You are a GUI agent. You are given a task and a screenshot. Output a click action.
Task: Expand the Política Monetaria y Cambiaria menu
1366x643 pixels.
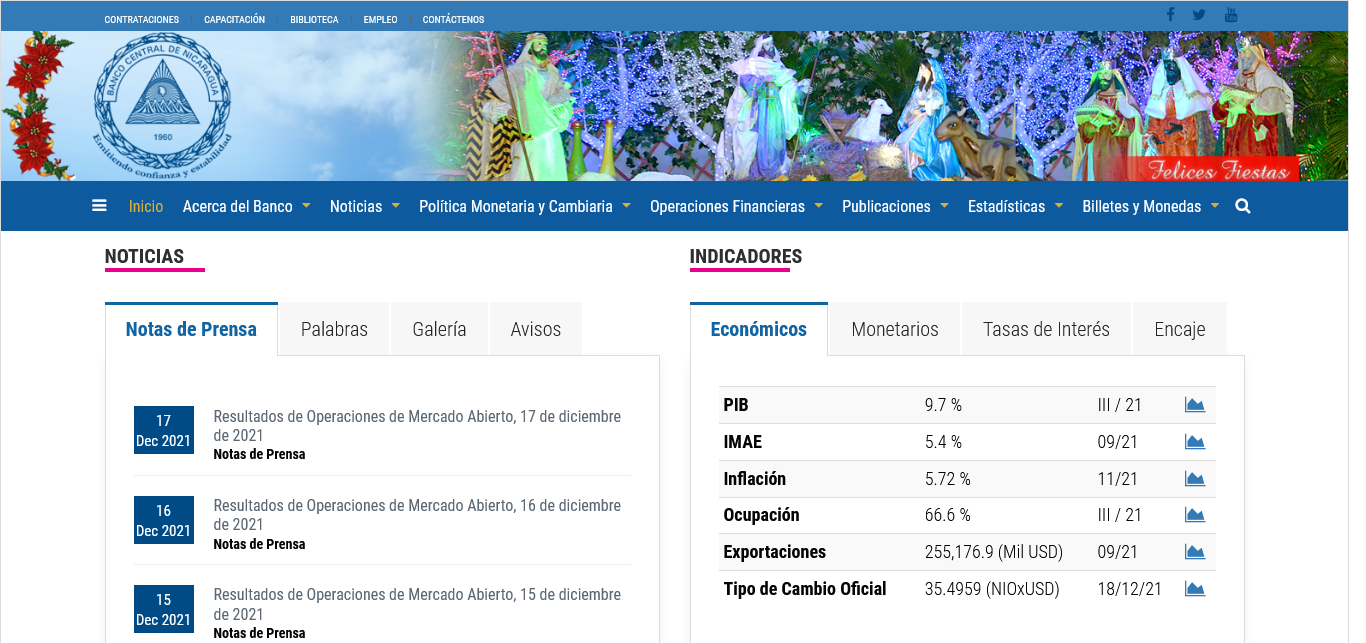point(524,206)
